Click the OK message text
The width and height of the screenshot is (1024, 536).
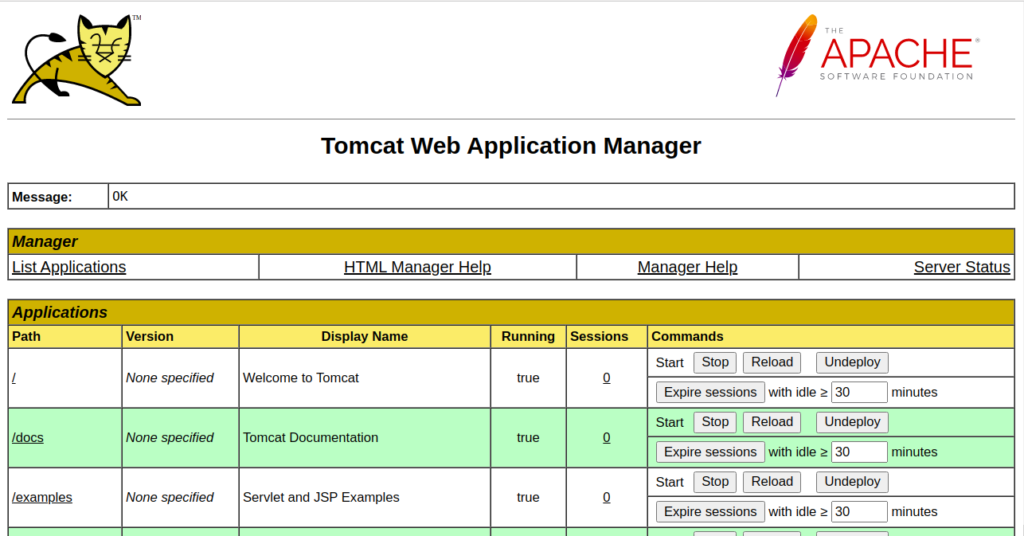(x=120, y=197)
